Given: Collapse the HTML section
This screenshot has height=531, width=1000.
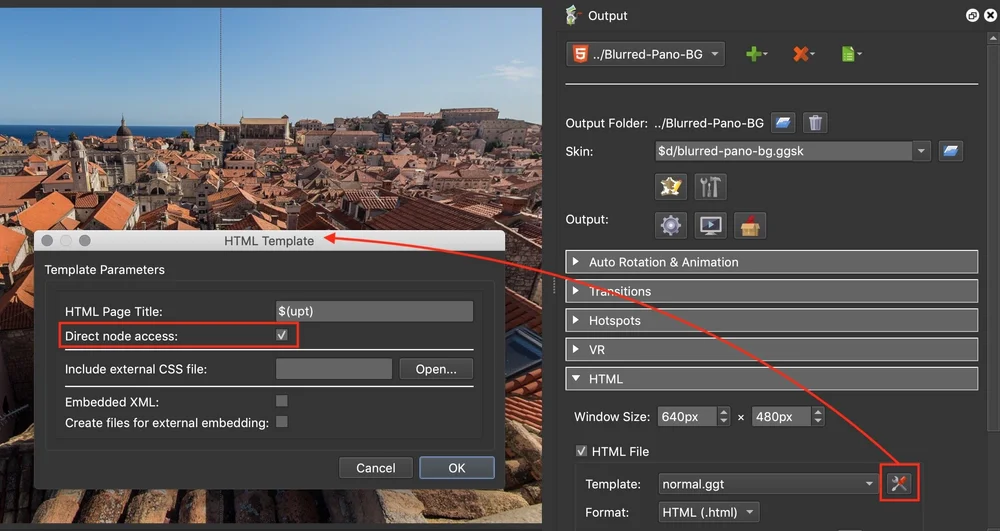Looking at the screenshot, I should click(772, 379).
